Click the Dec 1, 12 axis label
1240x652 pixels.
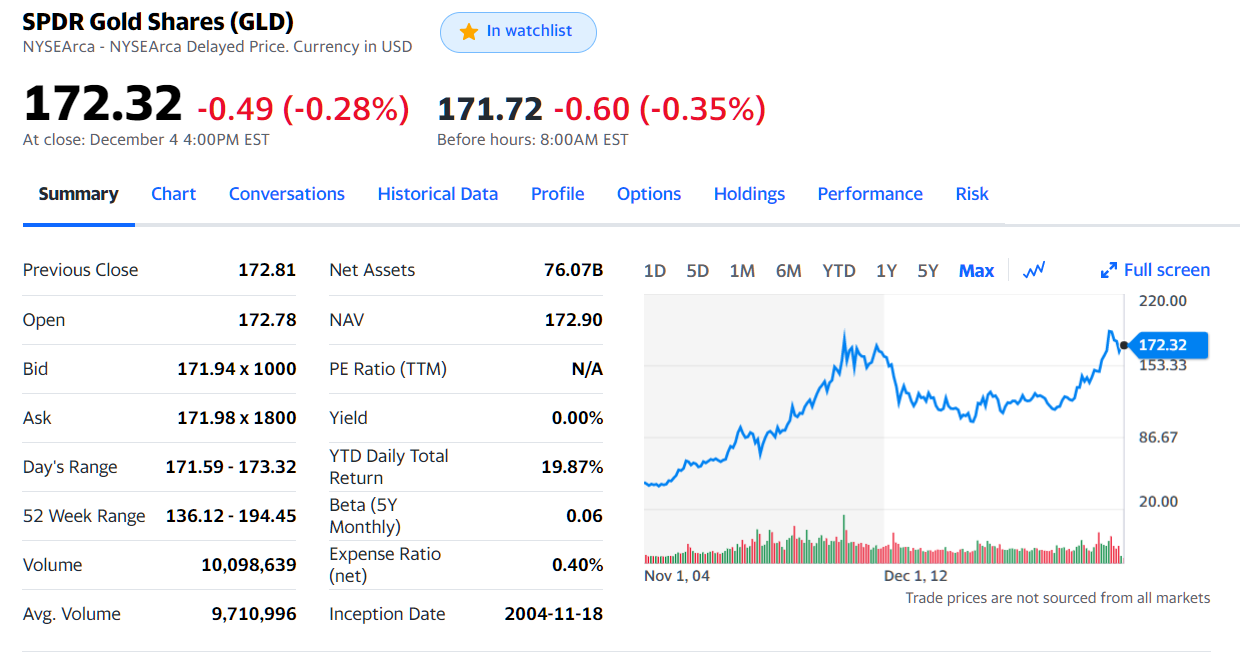pos(915,576)
